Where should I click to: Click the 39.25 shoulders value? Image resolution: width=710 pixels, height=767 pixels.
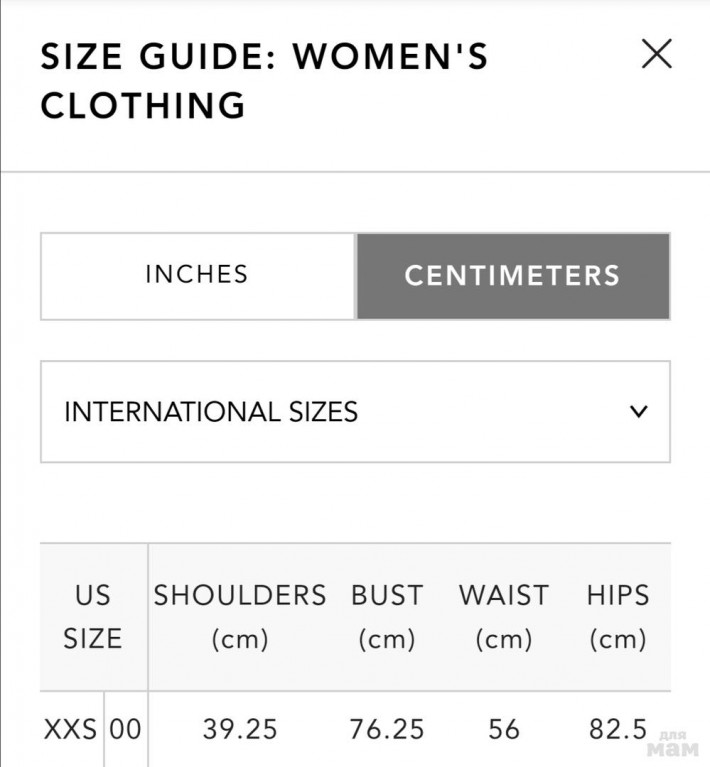click(x=240, y=729)
